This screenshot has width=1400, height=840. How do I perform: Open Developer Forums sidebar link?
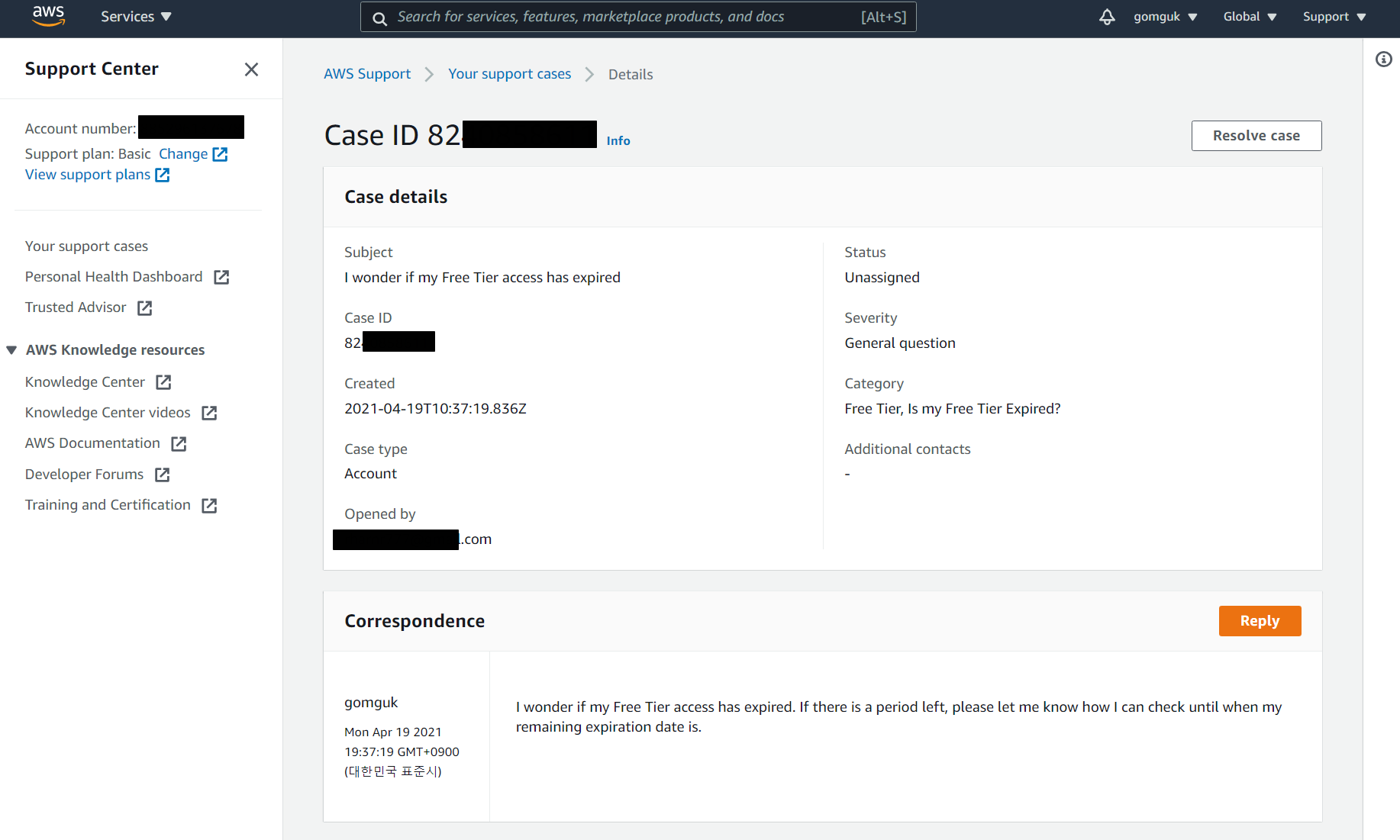[x=84, y=475]
